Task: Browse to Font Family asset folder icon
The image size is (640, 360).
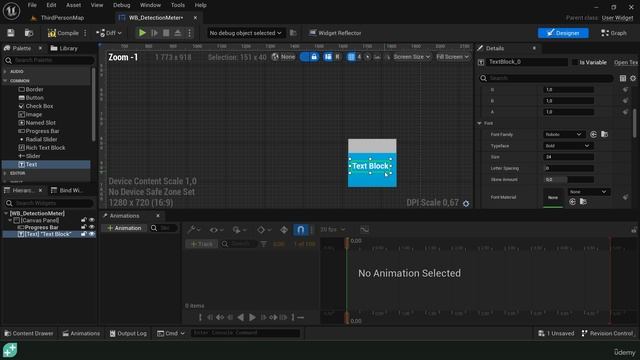Action: tap(604, 134)
